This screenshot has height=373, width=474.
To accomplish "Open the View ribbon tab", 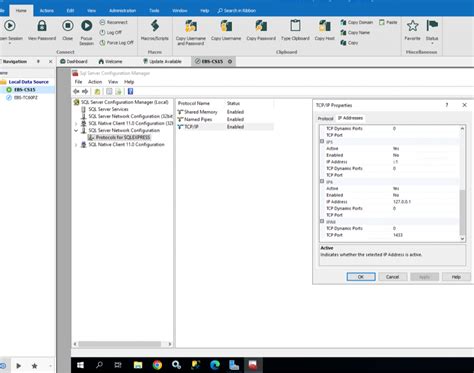I will pos(91,11).
